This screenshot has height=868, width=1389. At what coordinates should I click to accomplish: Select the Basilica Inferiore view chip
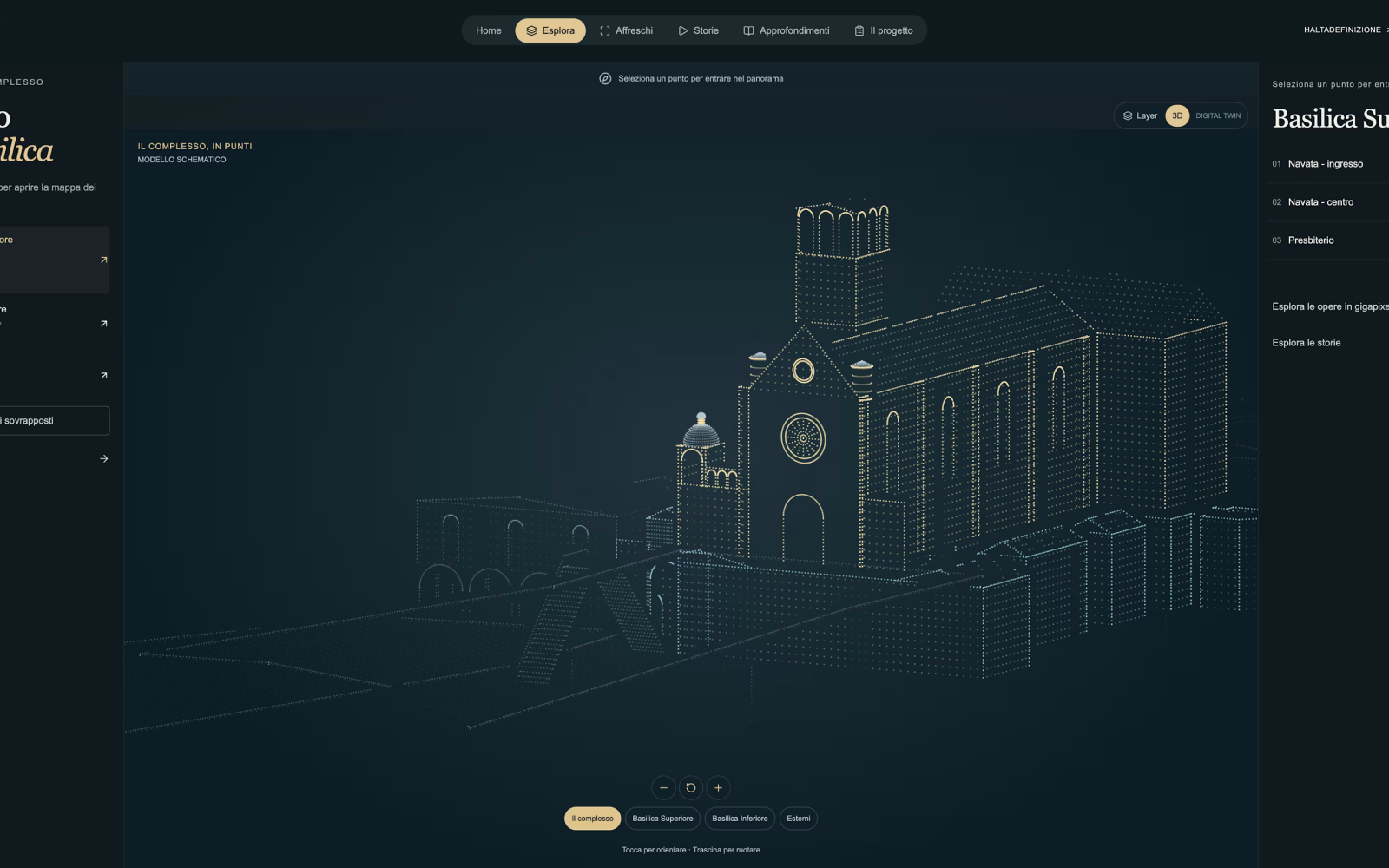pos(740,819)
